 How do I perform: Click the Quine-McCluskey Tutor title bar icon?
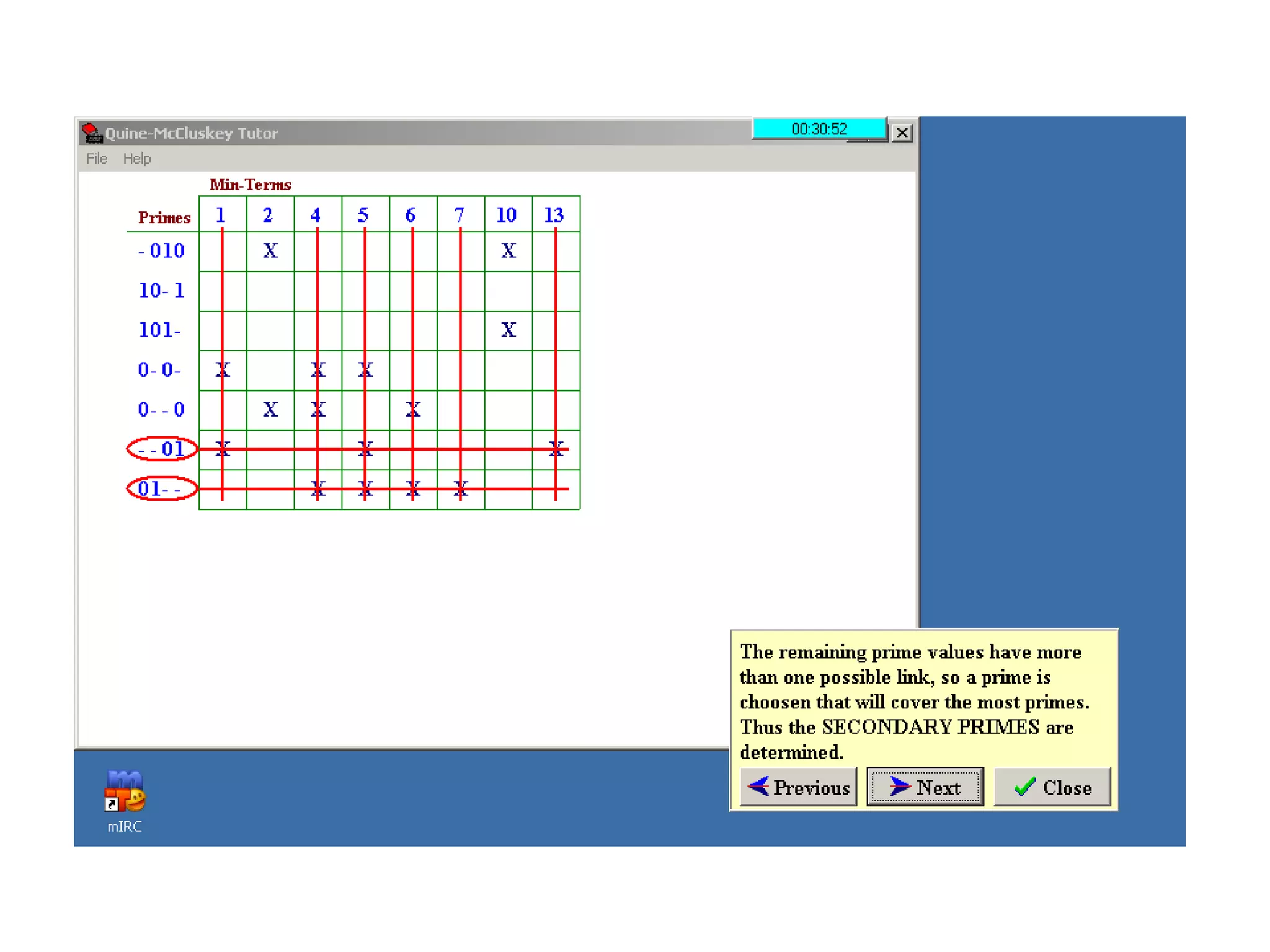pyautogui.click(x=92, y=133)
